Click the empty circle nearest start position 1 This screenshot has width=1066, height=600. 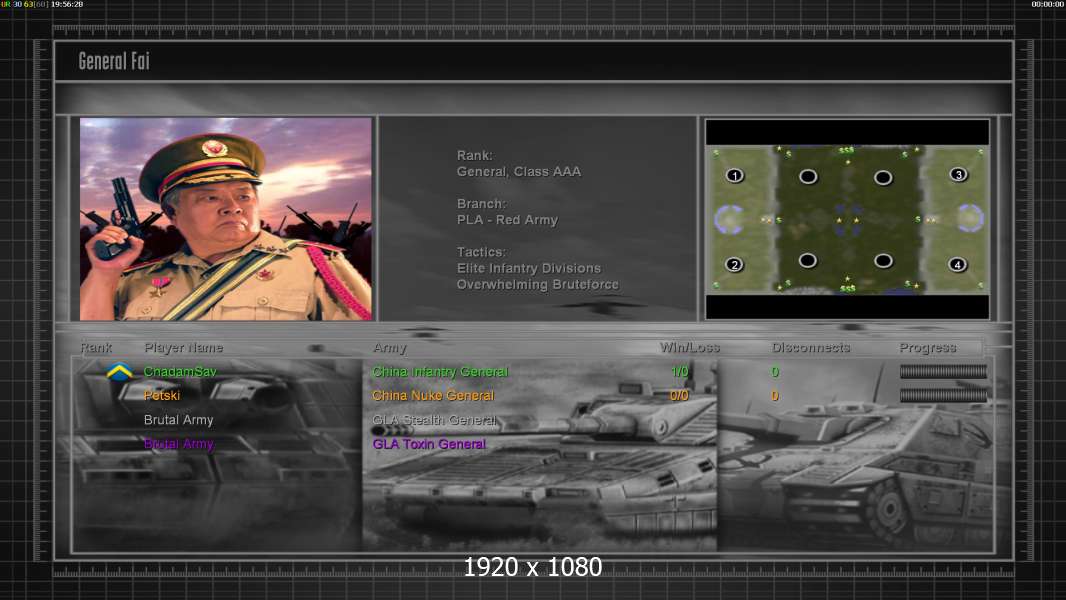[808, 177]
